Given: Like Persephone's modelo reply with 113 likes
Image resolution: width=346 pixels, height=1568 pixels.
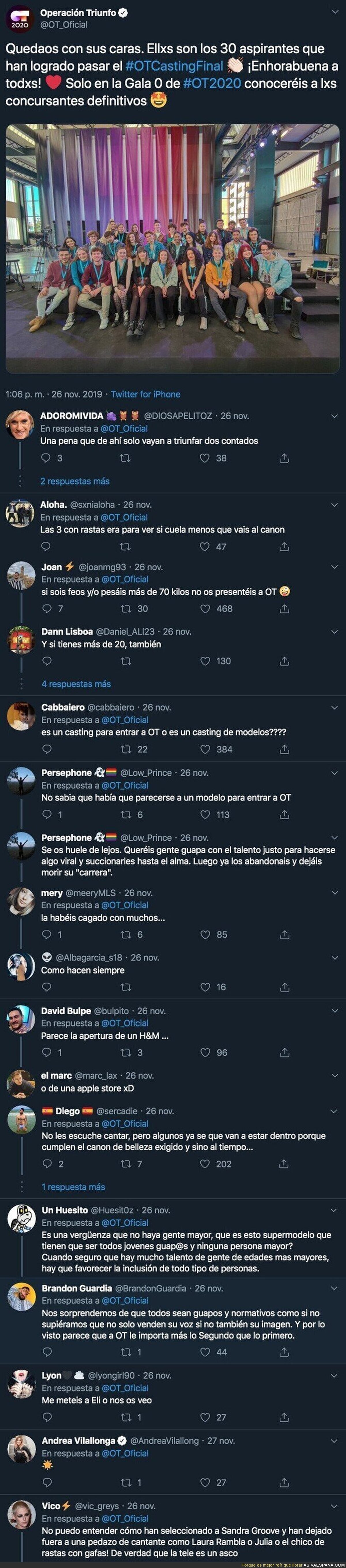Looking at the screenshot, I should (205, 814).
